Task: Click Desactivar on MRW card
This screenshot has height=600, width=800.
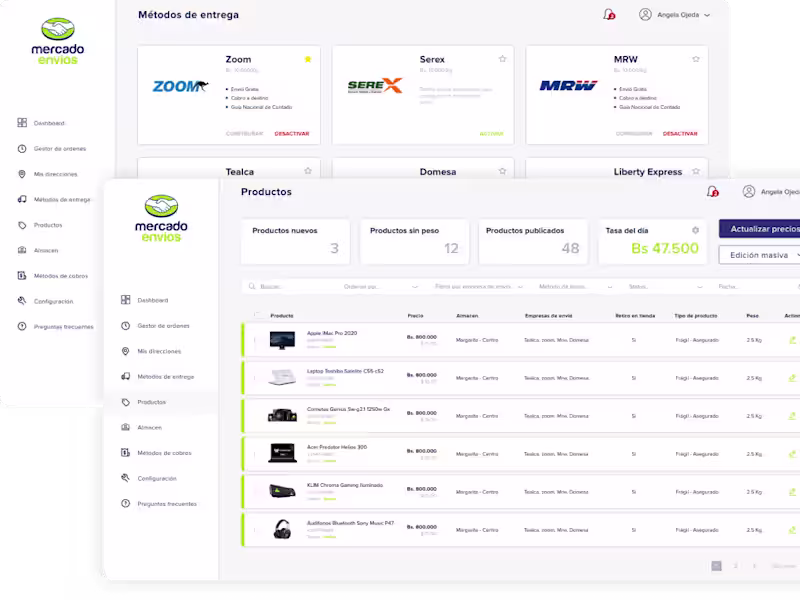Action: pyautogui.click(x=680, y=134)
